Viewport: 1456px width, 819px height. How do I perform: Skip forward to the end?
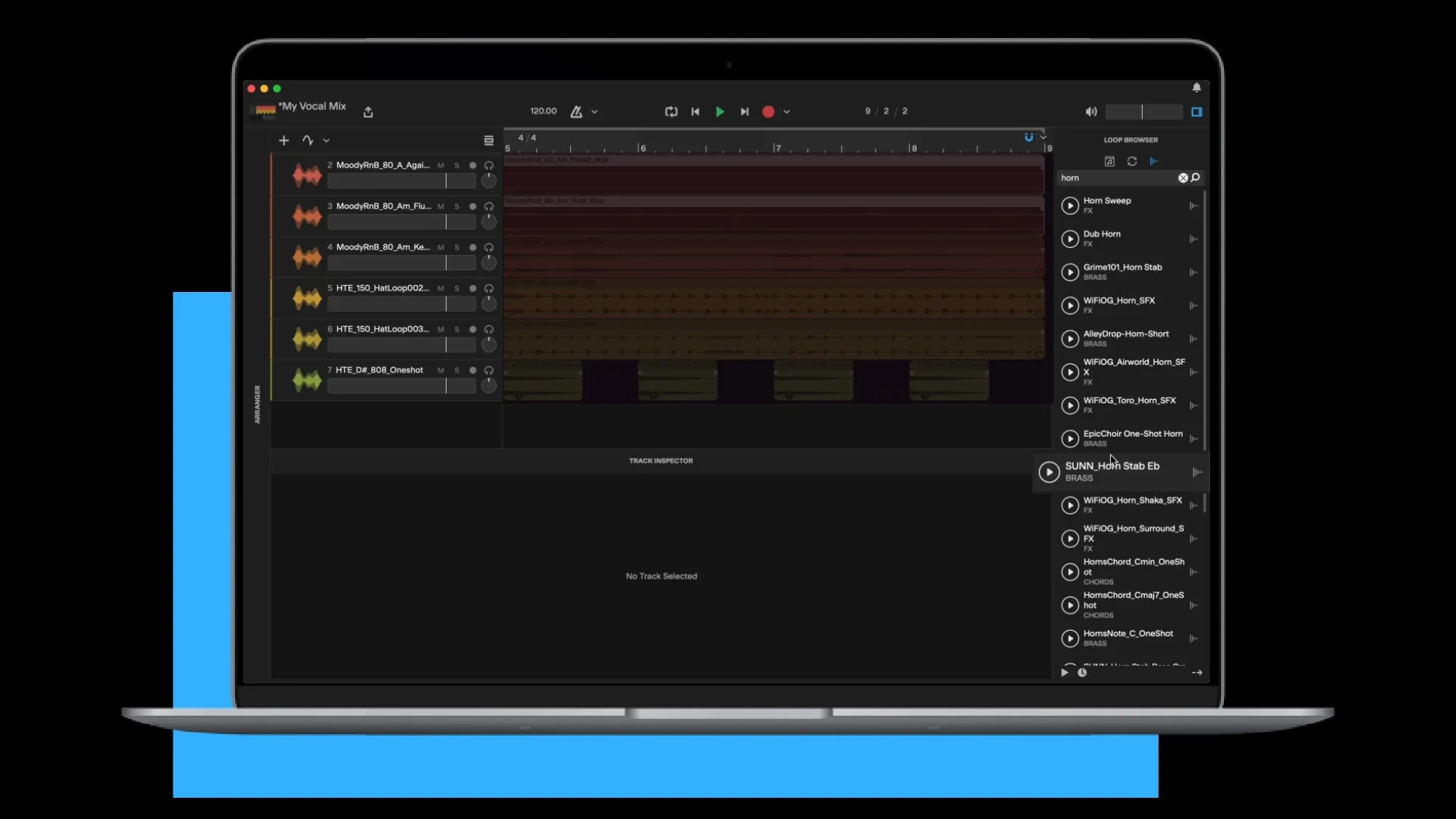[x=745, y=111]
